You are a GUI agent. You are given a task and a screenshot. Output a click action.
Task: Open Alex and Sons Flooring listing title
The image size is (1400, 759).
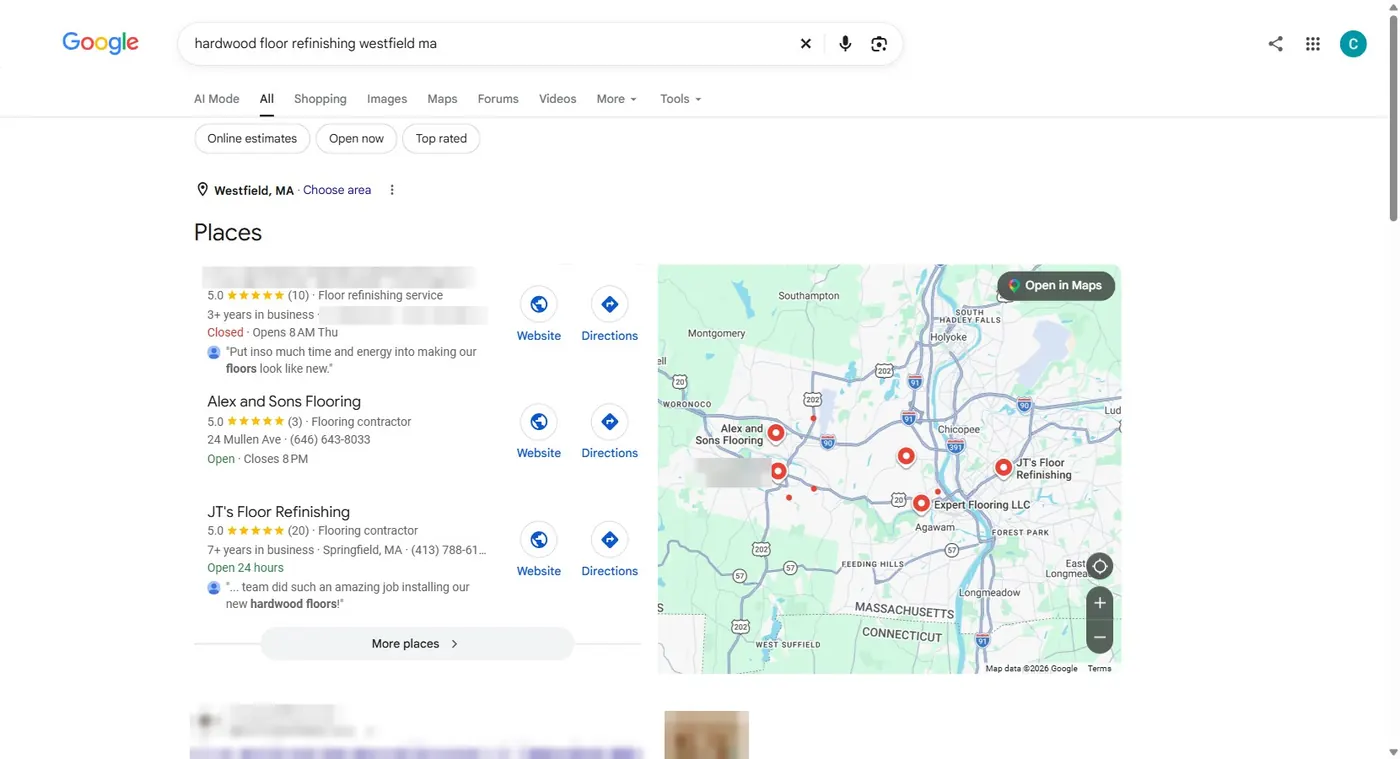point(284,401)
